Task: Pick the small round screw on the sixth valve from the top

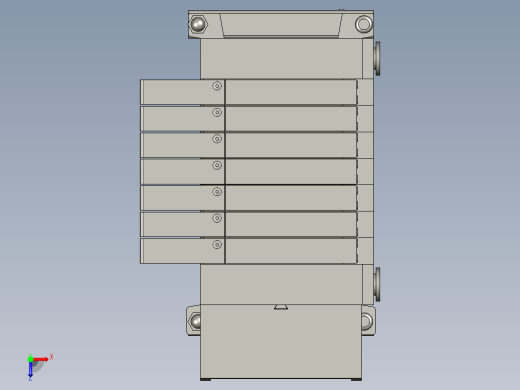Action: pyautogui.click(x=217, y=218)
